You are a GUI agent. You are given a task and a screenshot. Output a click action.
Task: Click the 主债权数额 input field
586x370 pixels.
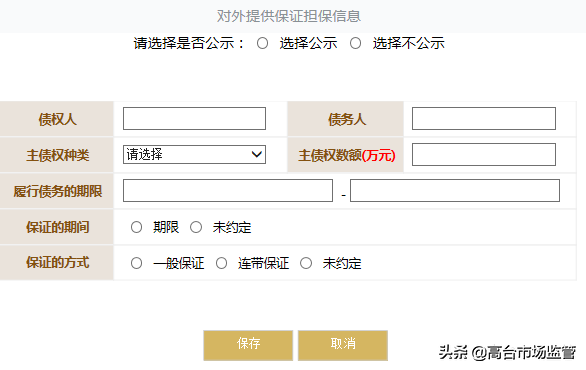484,154
